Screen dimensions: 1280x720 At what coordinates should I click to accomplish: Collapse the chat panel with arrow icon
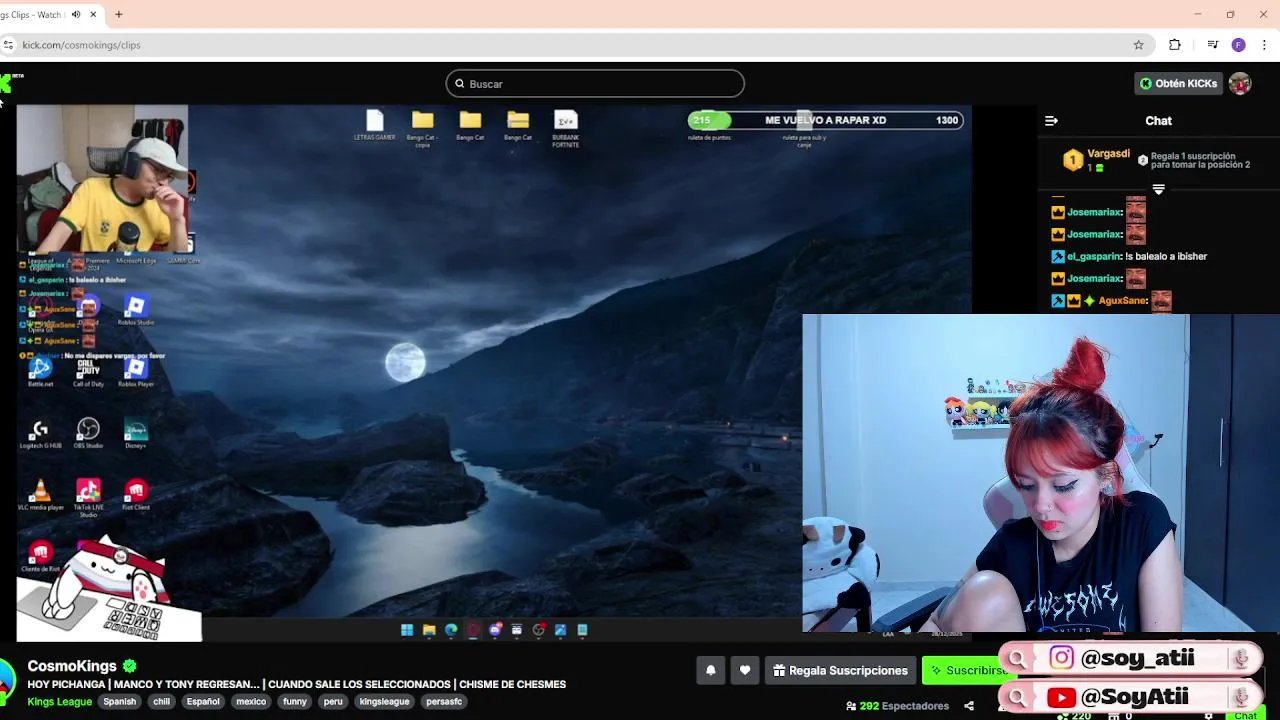pos(1051,120)
